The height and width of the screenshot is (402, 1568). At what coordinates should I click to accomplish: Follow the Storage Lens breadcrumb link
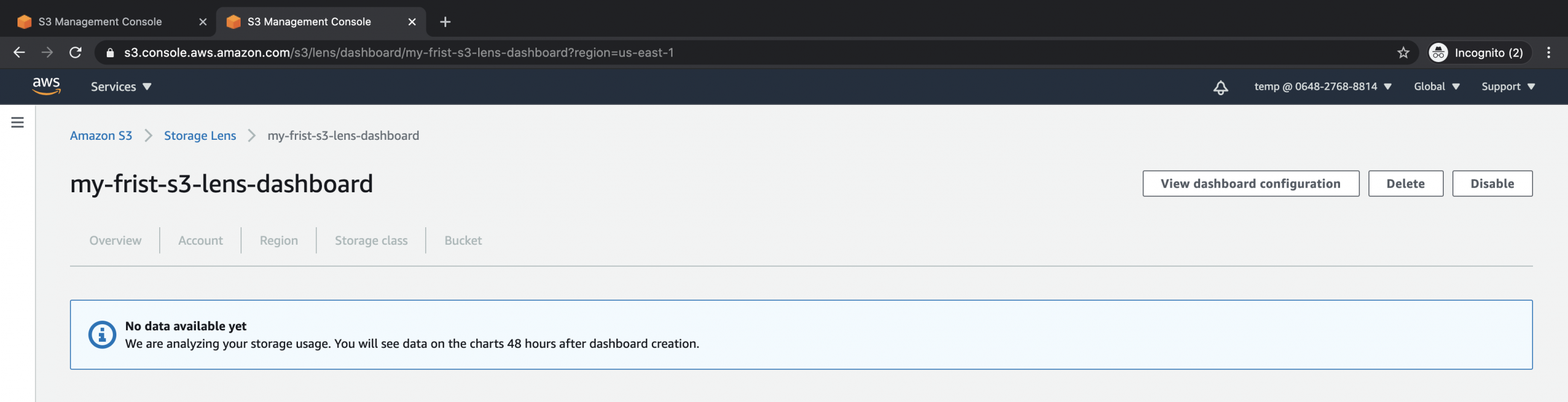(200, 136)
